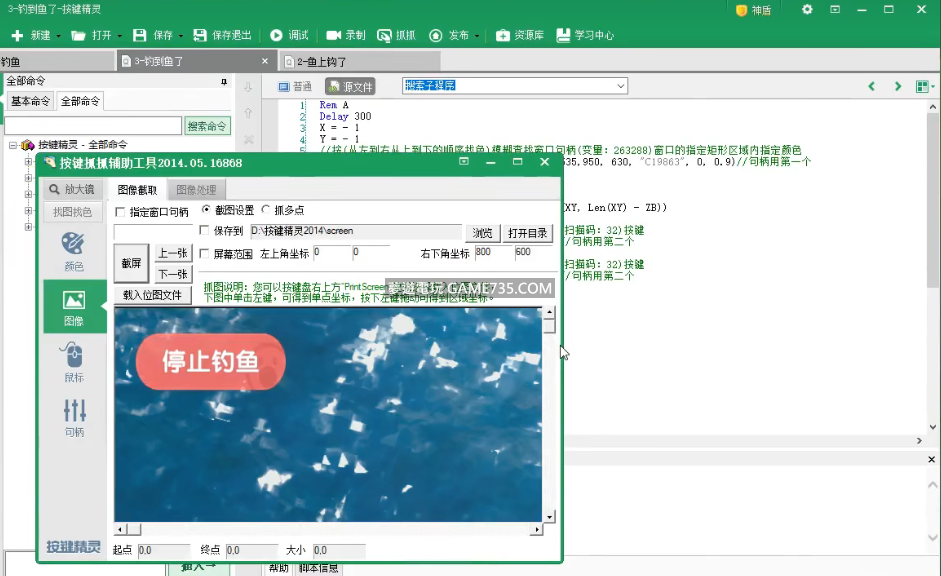Expand the 发布 dropdown arrow
The height and width of the screenshot is (576, 941).
(x=477, y=36)
